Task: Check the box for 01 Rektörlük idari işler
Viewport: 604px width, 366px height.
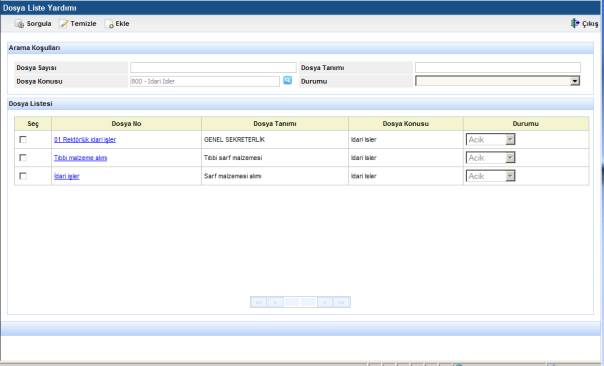Action: tap(23, 139)
